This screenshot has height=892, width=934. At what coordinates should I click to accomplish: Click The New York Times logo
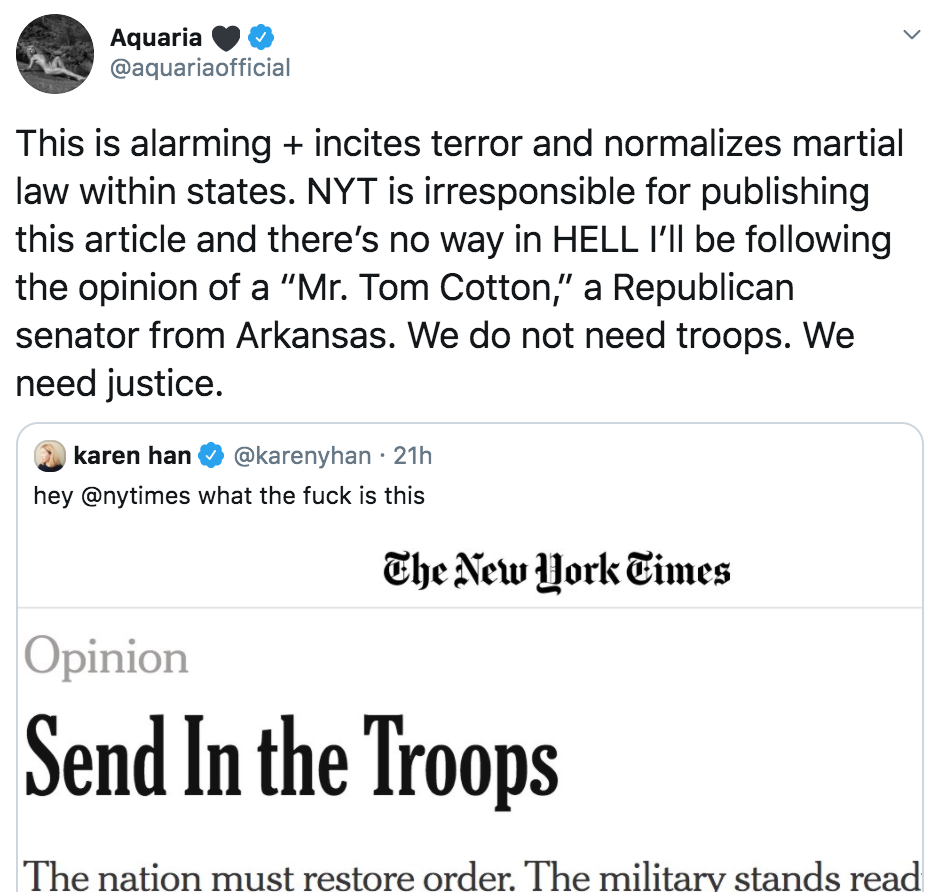coord(557,571)
